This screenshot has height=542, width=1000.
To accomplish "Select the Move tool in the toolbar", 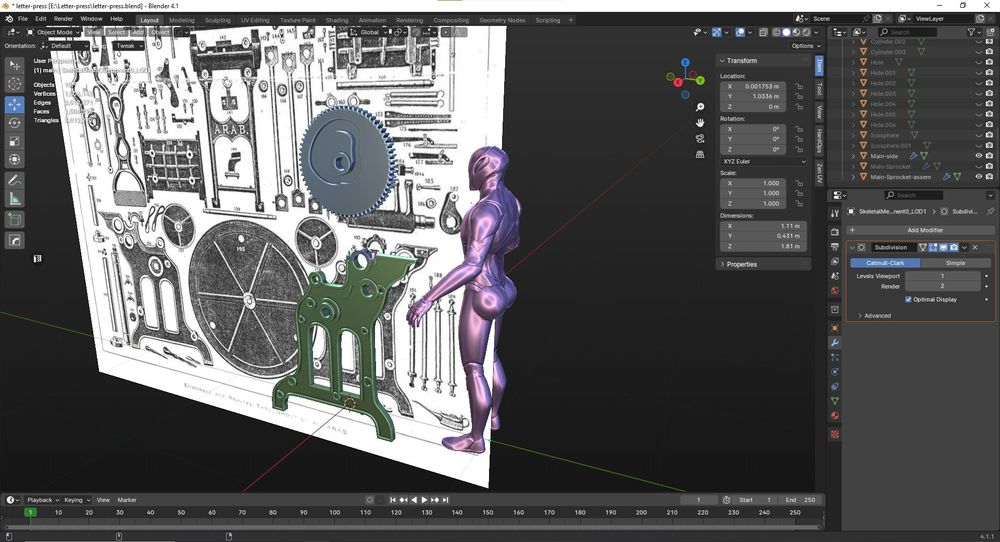I will point(15,104).
